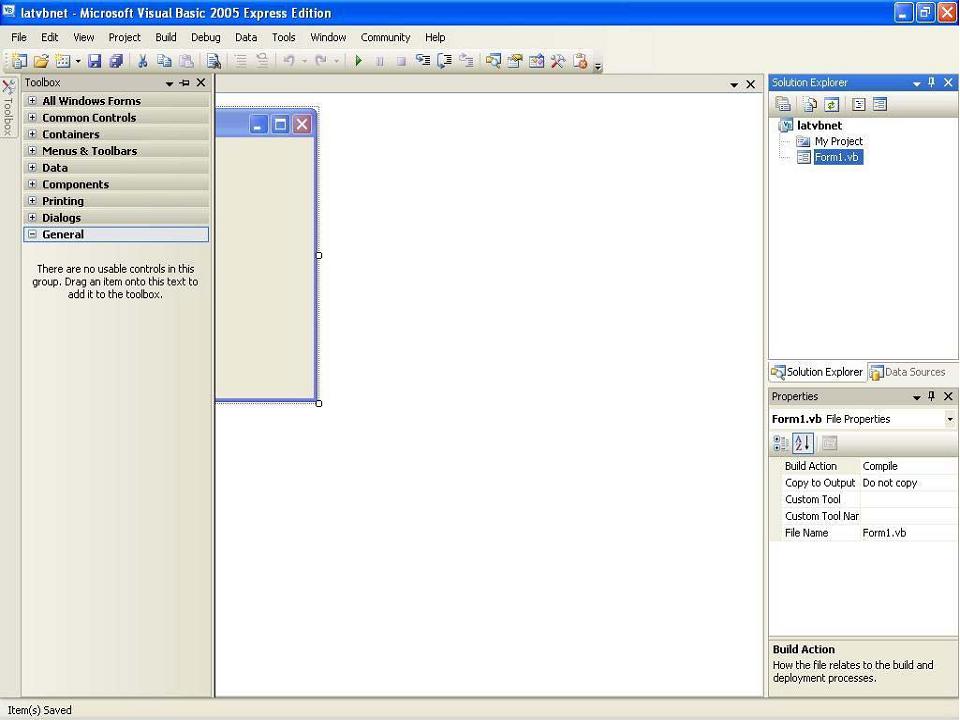
Task: Click the Copy to Output value field
Action: point(909,482)
